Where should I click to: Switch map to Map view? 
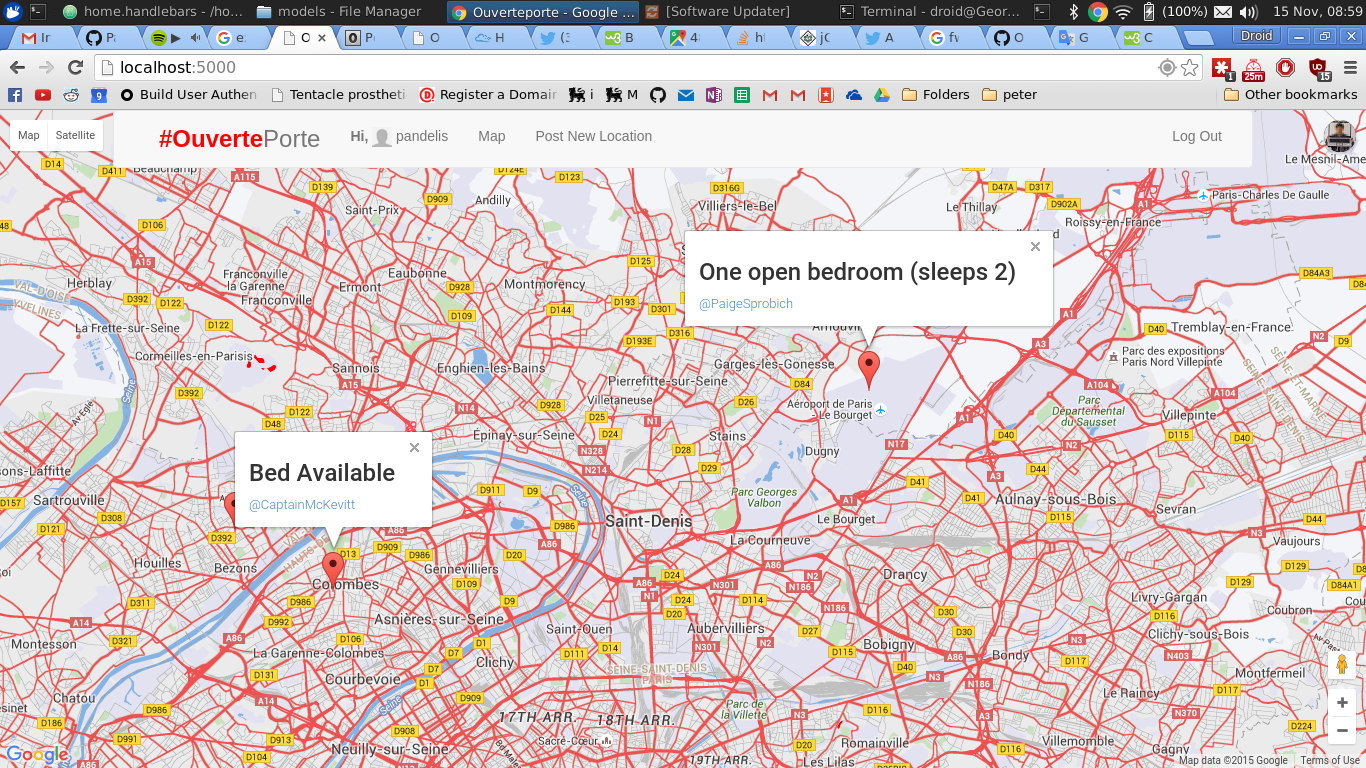point(29,135)
